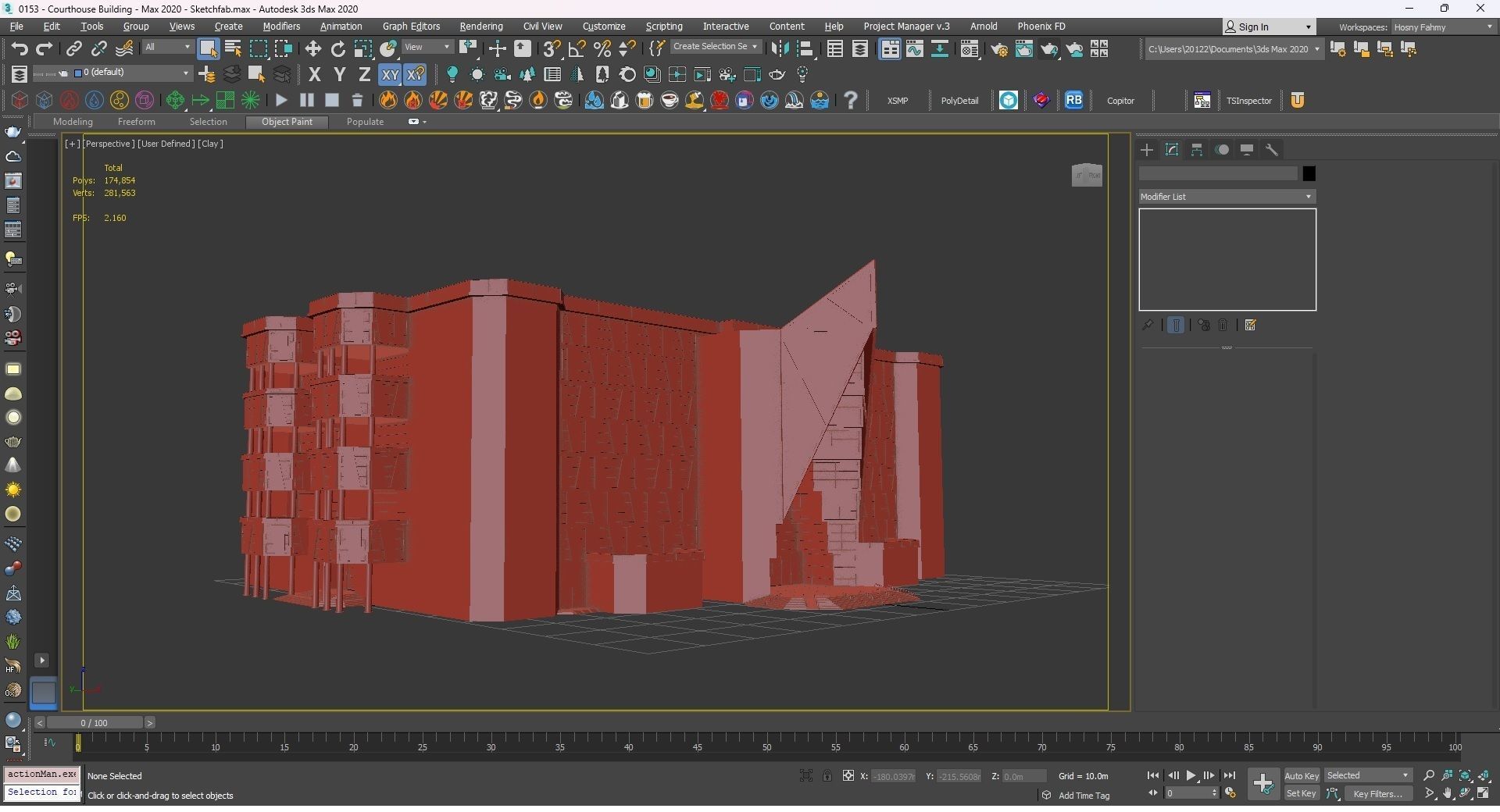Viewport: 1500px width, 812px height.
Task: Switch to the Freeform ribbon tab
Action: [136, 122]
